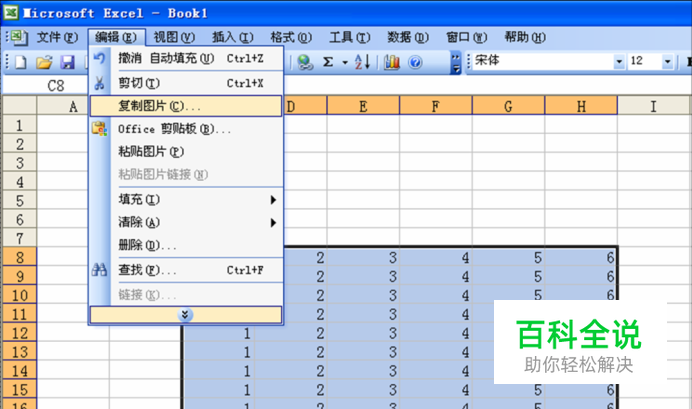Open the Insert menu

(x=233, y=38)
